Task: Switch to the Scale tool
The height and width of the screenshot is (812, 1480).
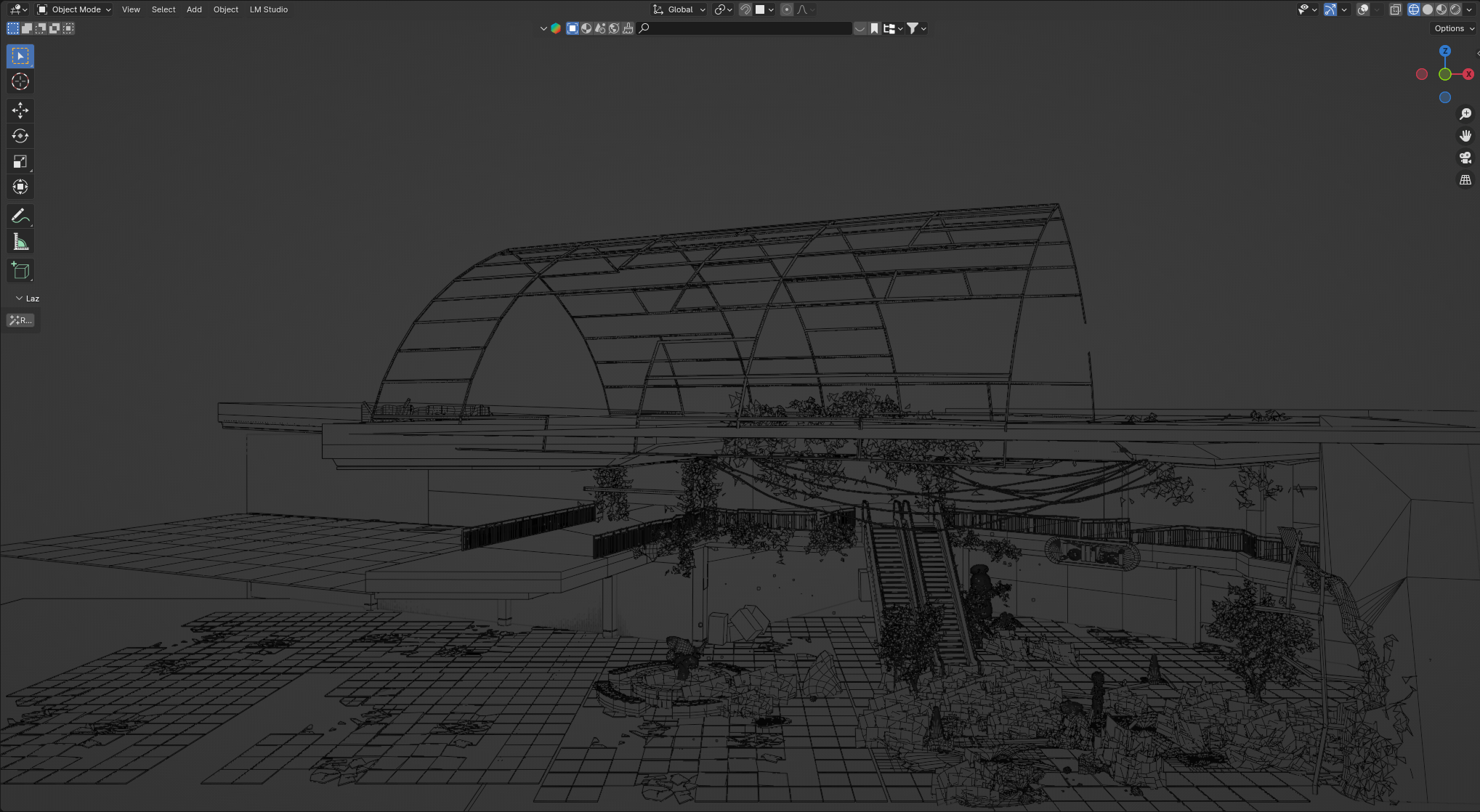Action: tap(20, 161)
